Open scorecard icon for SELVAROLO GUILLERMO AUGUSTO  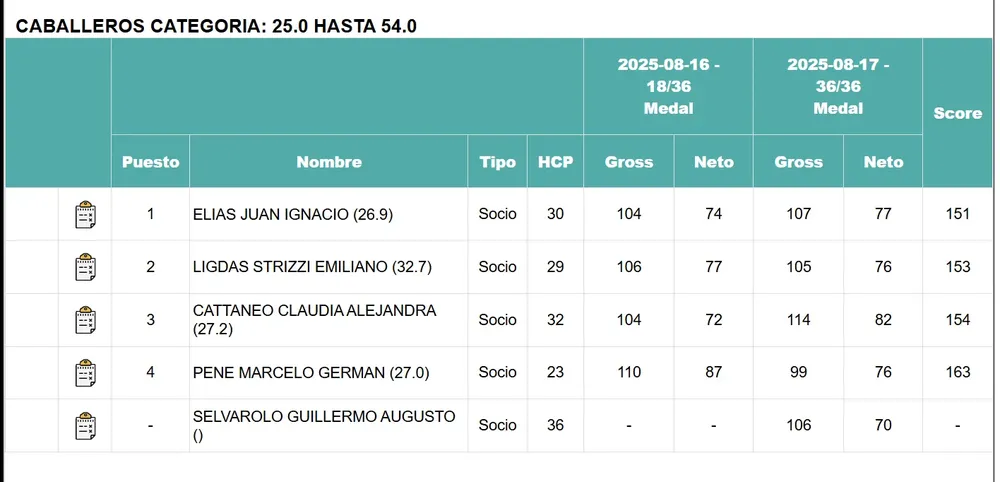click(86, 426)
